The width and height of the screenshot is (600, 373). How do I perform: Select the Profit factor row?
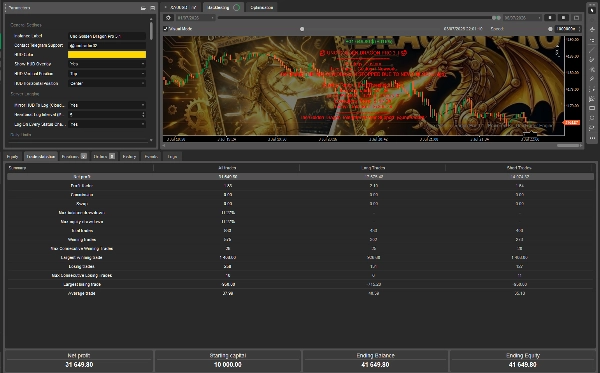[x=301, y=186]
